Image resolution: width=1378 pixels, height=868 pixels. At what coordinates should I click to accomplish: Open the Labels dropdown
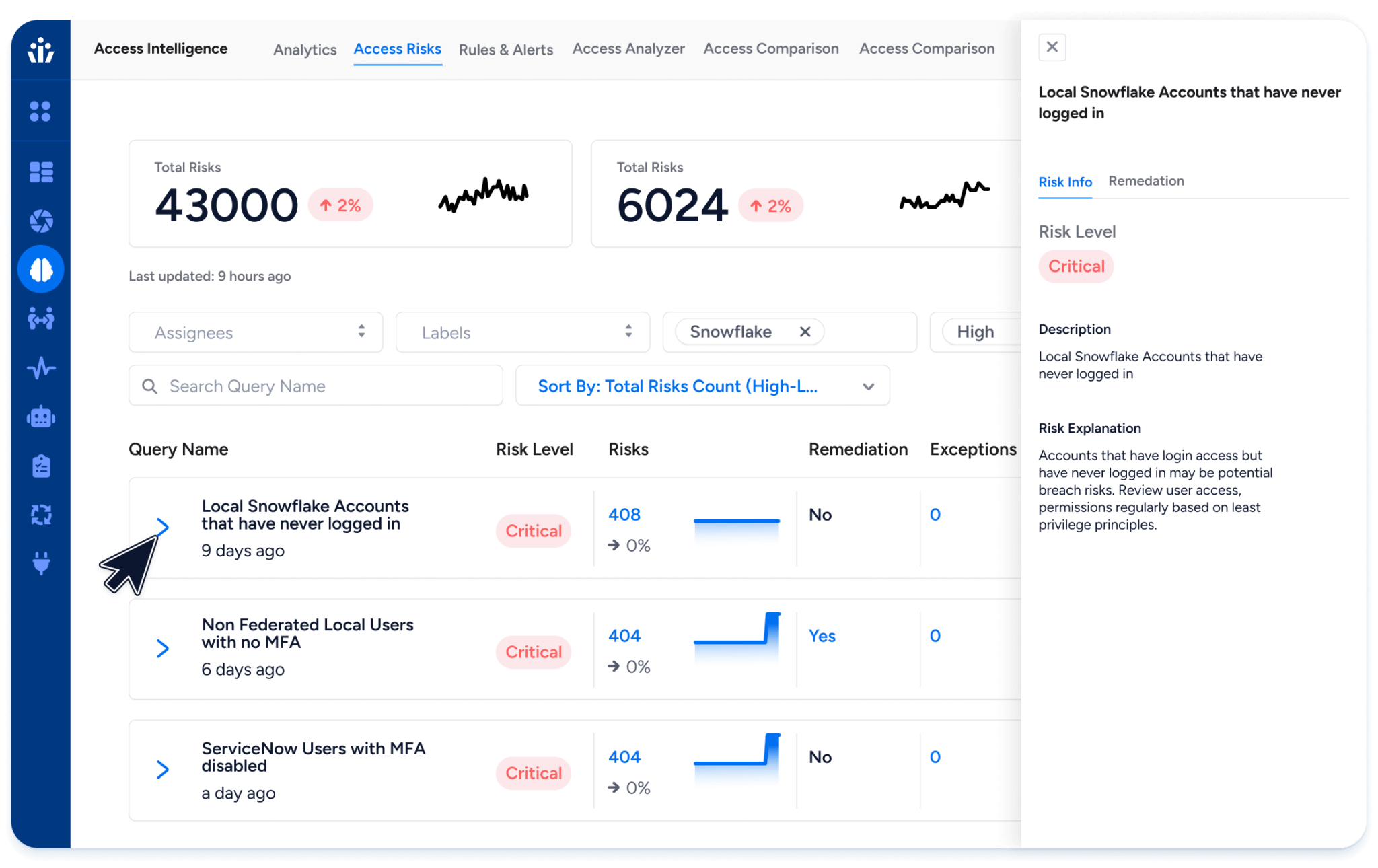pos(523,332)
